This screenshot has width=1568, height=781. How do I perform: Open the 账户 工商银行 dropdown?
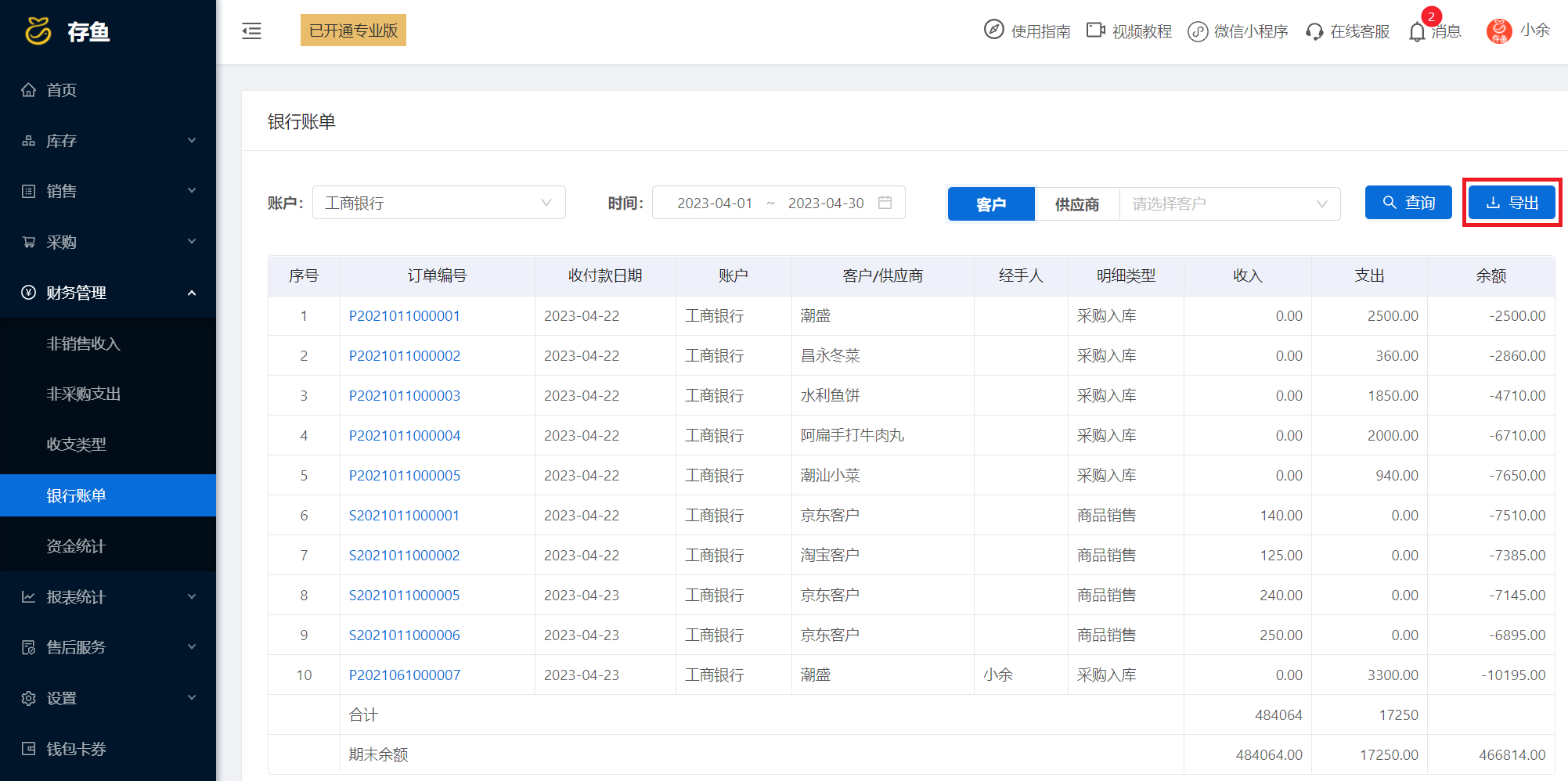439,203
